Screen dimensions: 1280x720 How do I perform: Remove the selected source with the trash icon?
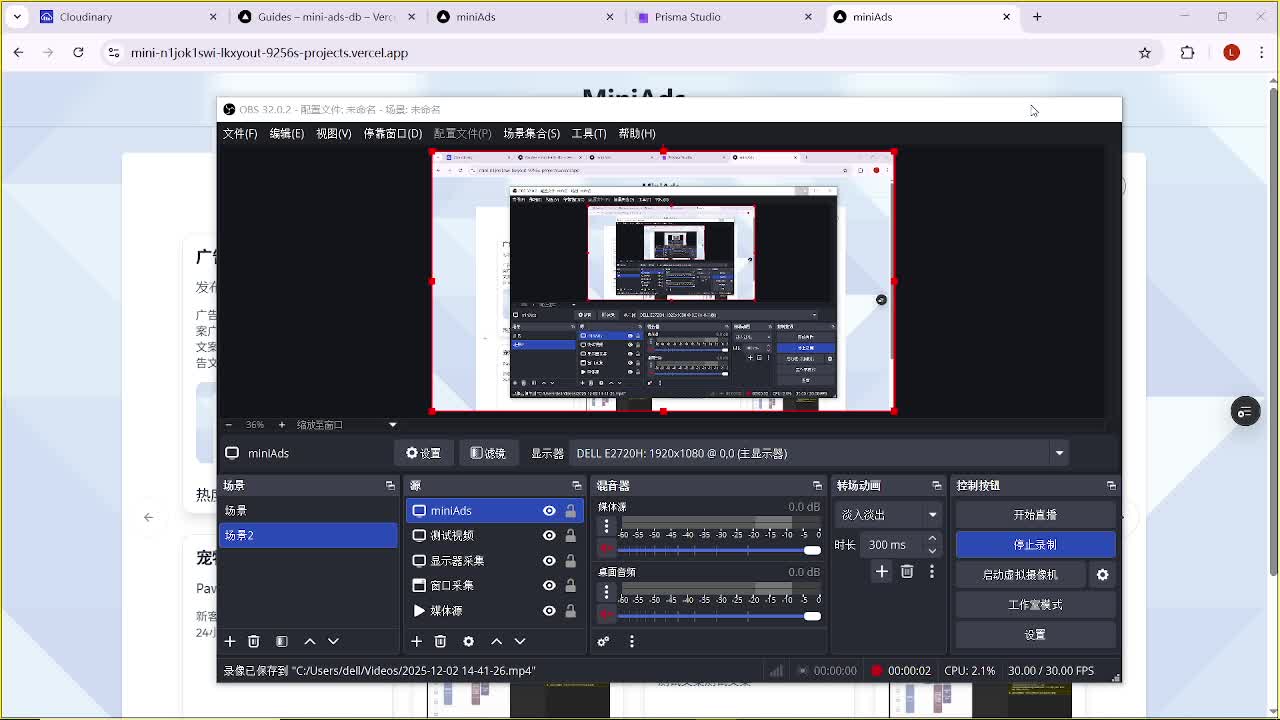441,641
